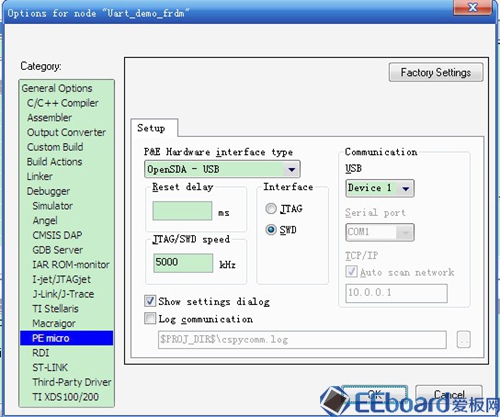Open CMSIS DAP settings
Screen dimensions: 500x417
coord(57,235)
